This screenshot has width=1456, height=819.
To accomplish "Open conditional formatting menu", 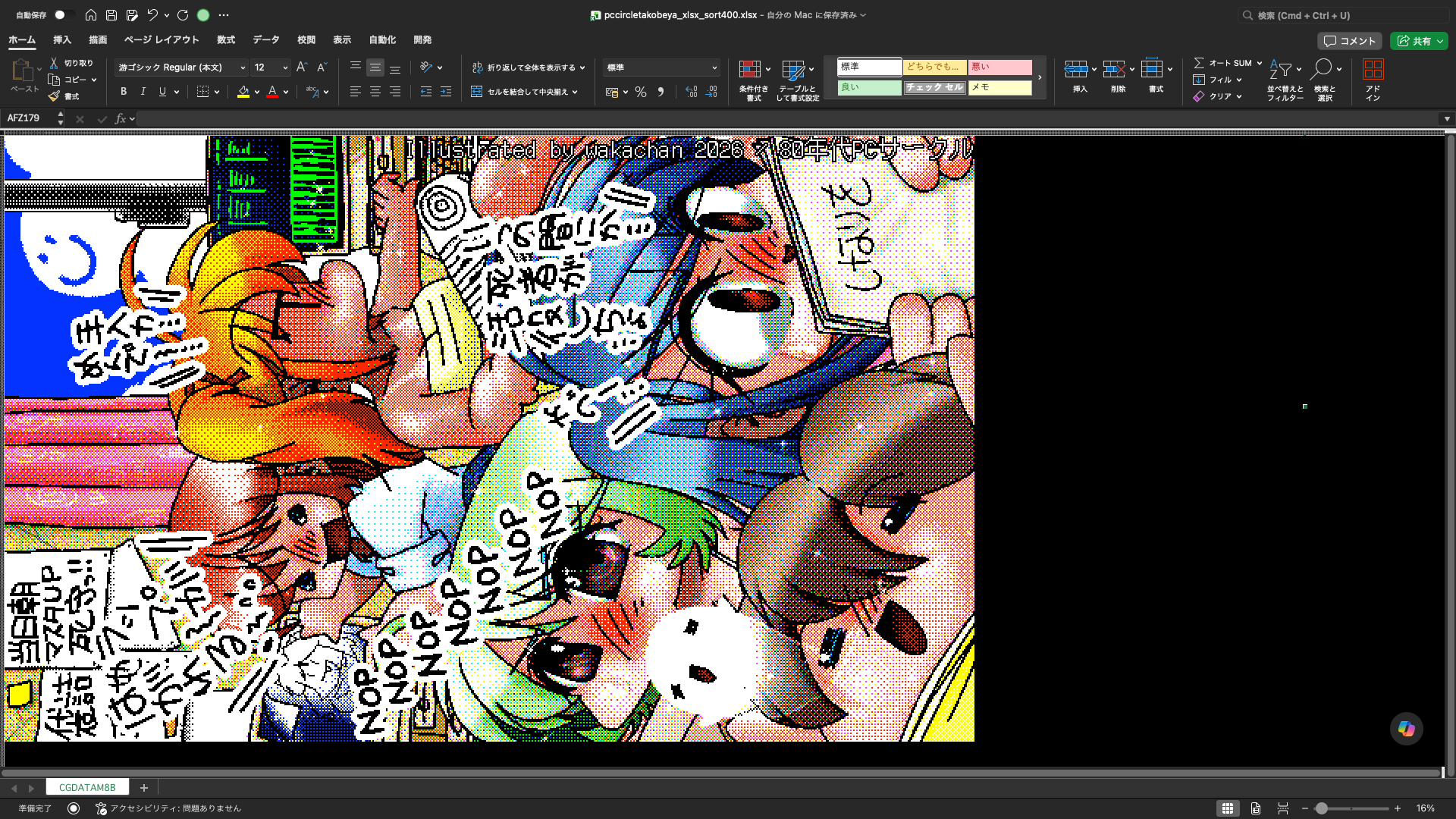I will point(754,80).
